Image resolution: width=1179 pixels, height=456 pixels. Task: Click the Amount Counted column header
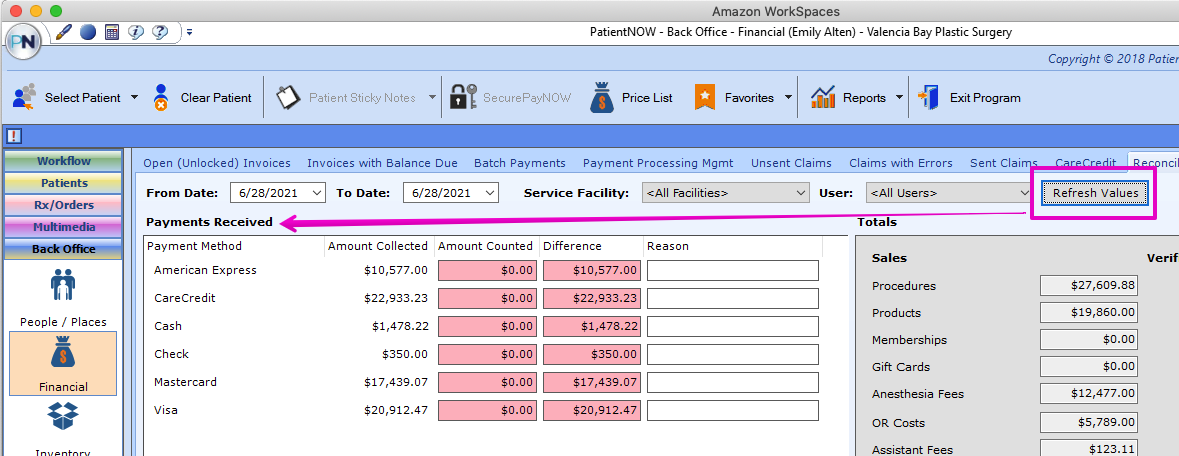click(x=486, y=246)
